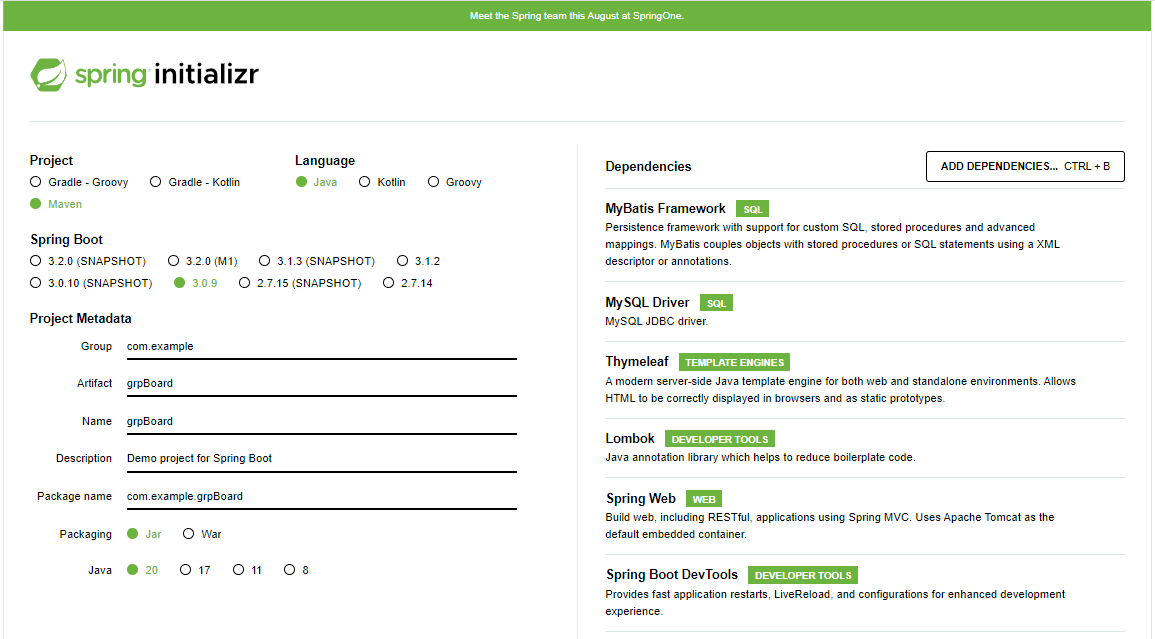Select Java version 17
The width and height of the screenshot is (1155, 639).
pyautogui.click(x=195, y=570)
